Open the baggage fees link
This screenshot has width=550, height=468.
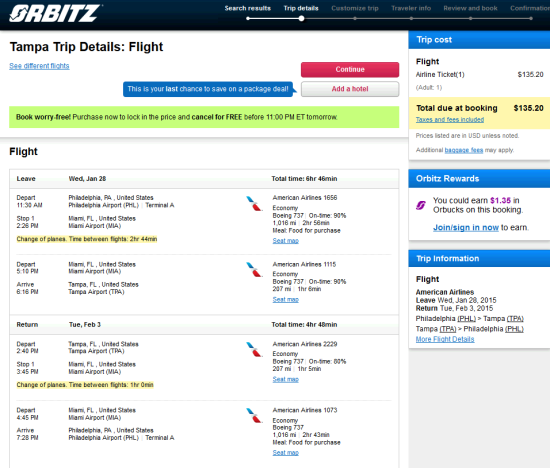click(464, 150)
